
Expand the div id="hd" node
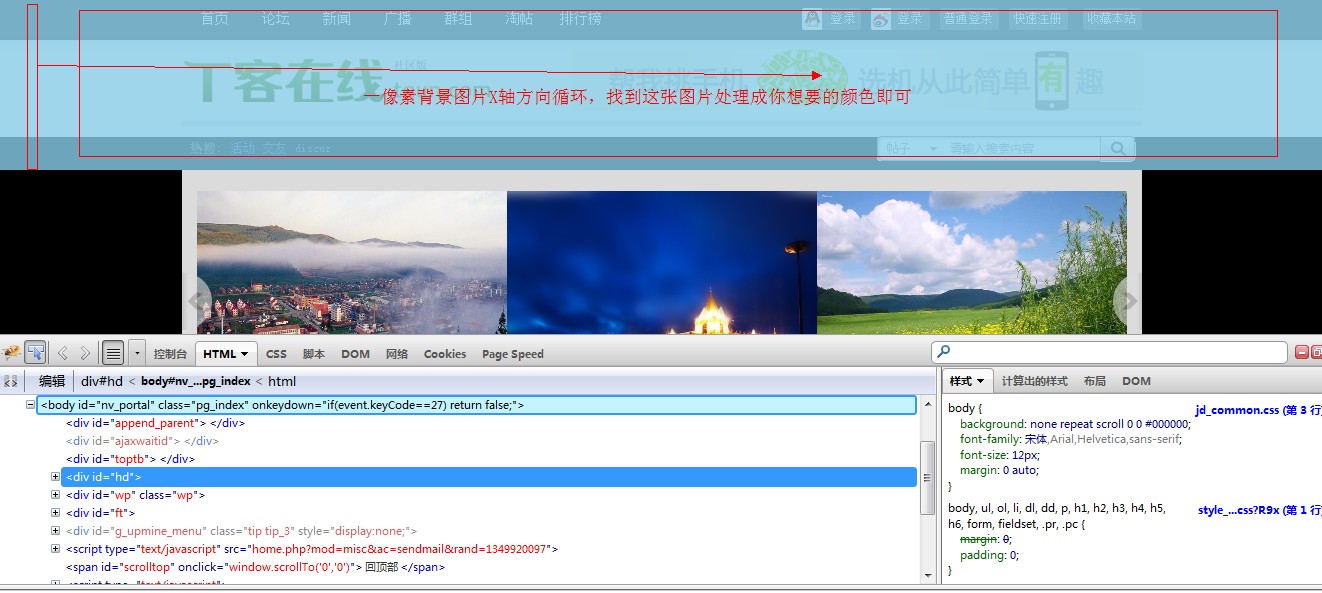[56, 477]
